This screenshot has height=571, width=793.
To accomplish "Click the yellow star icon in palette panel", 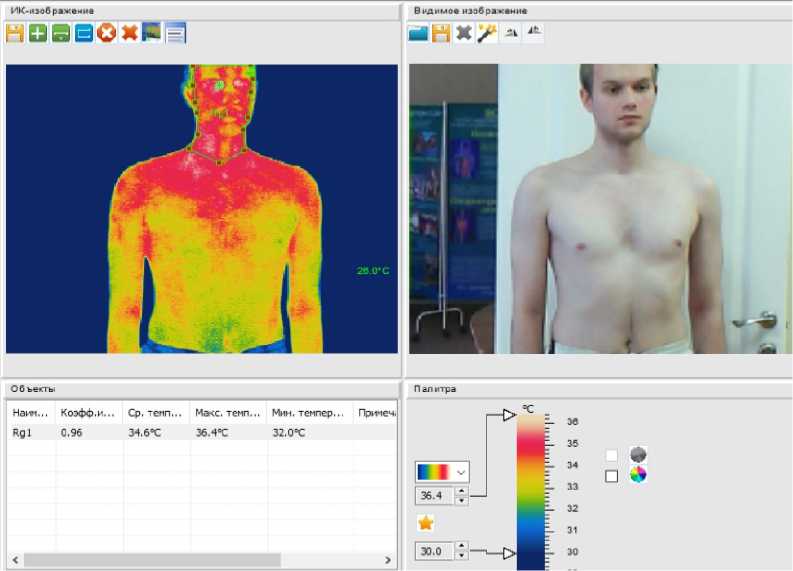I will pos(426,523).
